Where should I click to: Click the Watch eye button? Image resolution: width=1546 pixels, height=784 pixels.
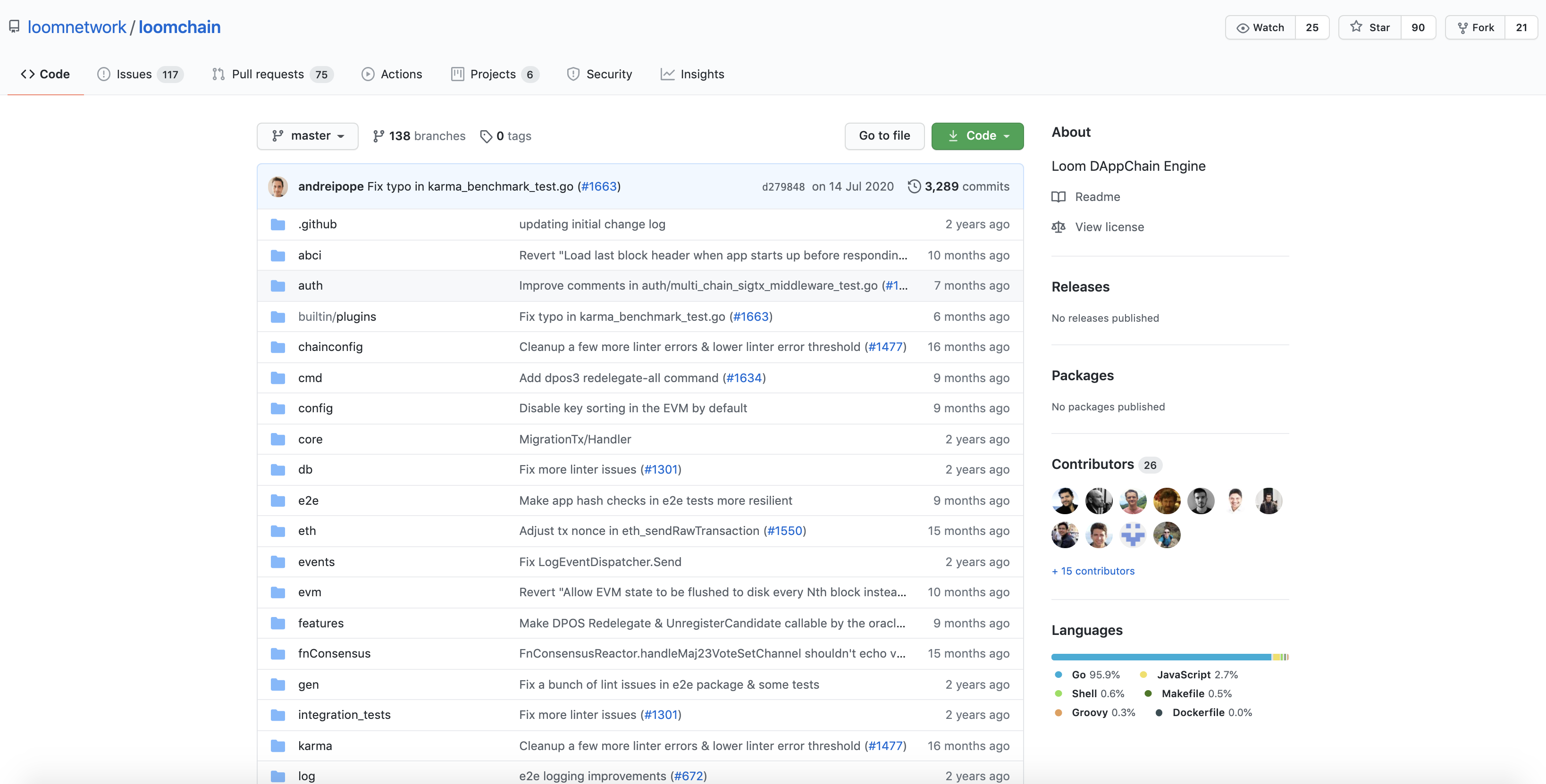tap(1260, 27)
